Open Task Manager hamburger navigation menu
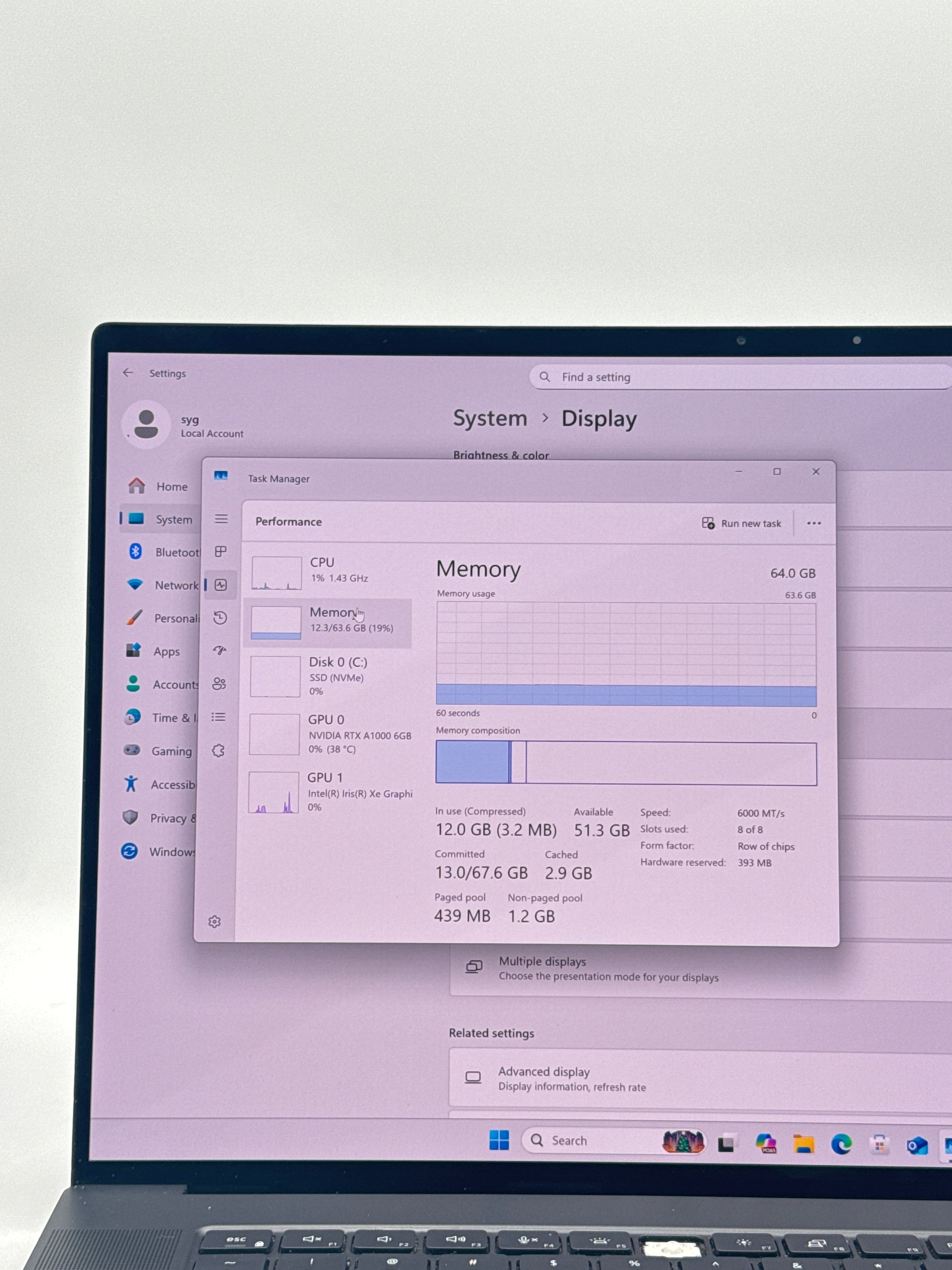Viewport: 952px width, 1270px height. click(x=221, y=519)
